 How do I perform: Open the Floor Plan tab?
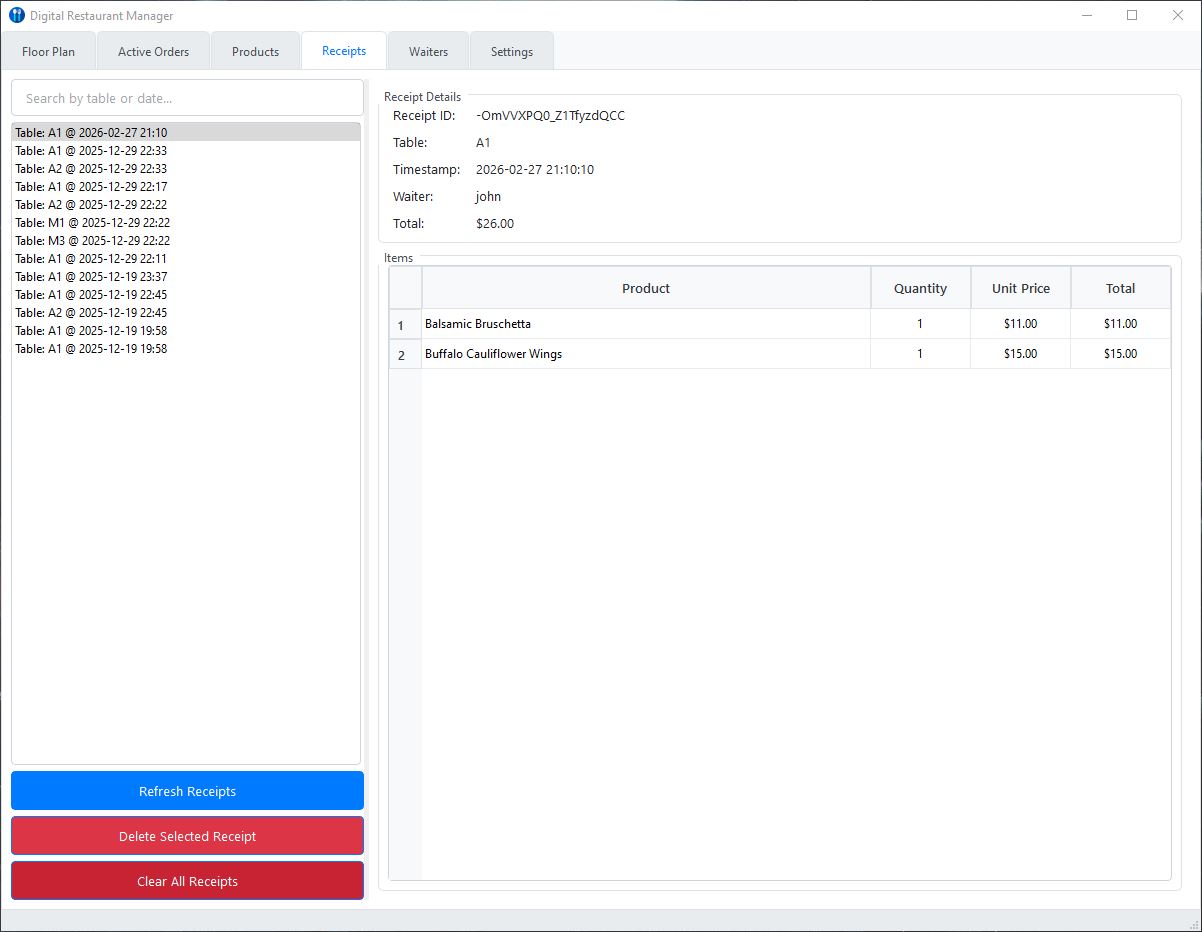48,52
